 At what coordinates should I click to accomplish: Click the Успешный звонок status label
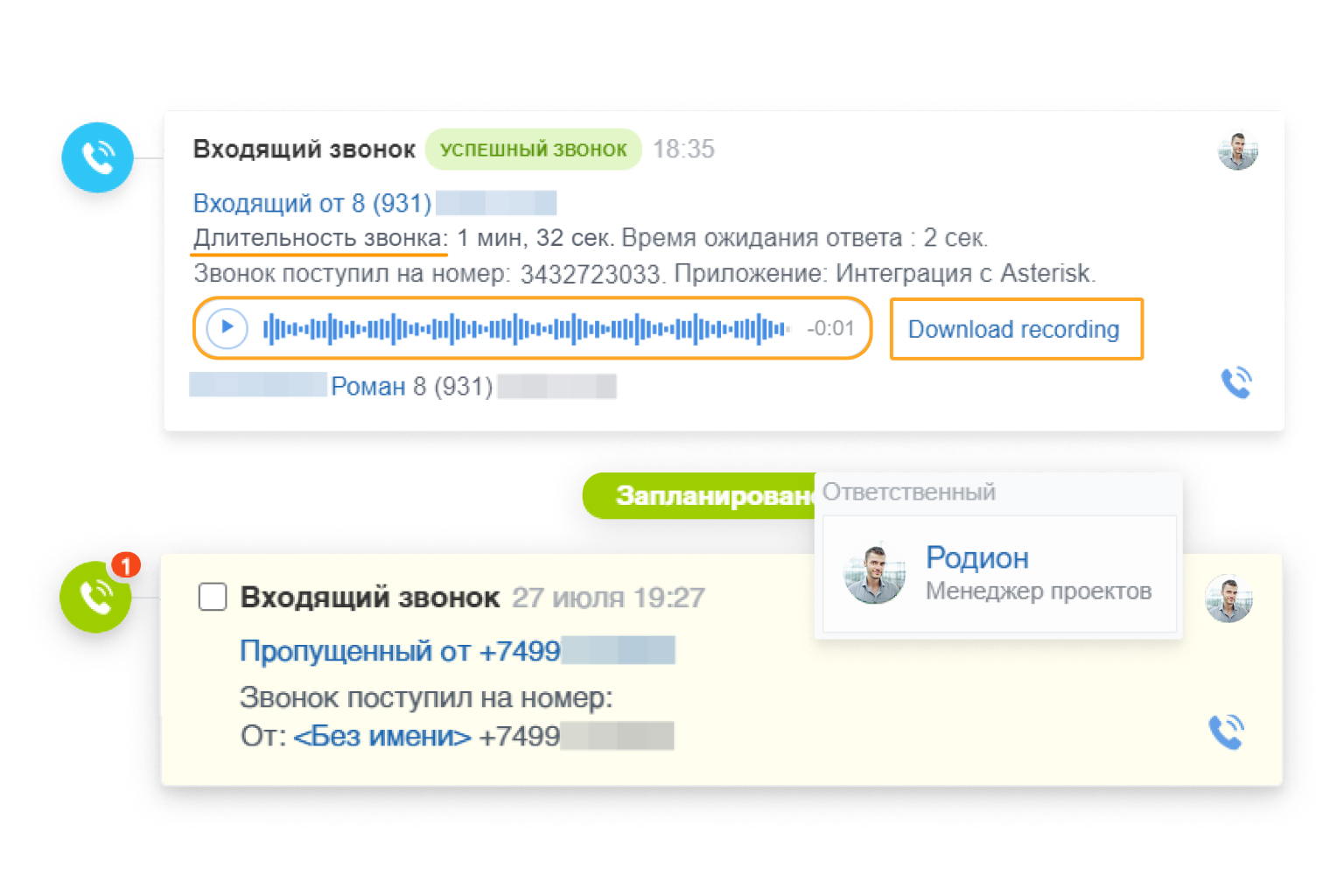coord(533,149)
